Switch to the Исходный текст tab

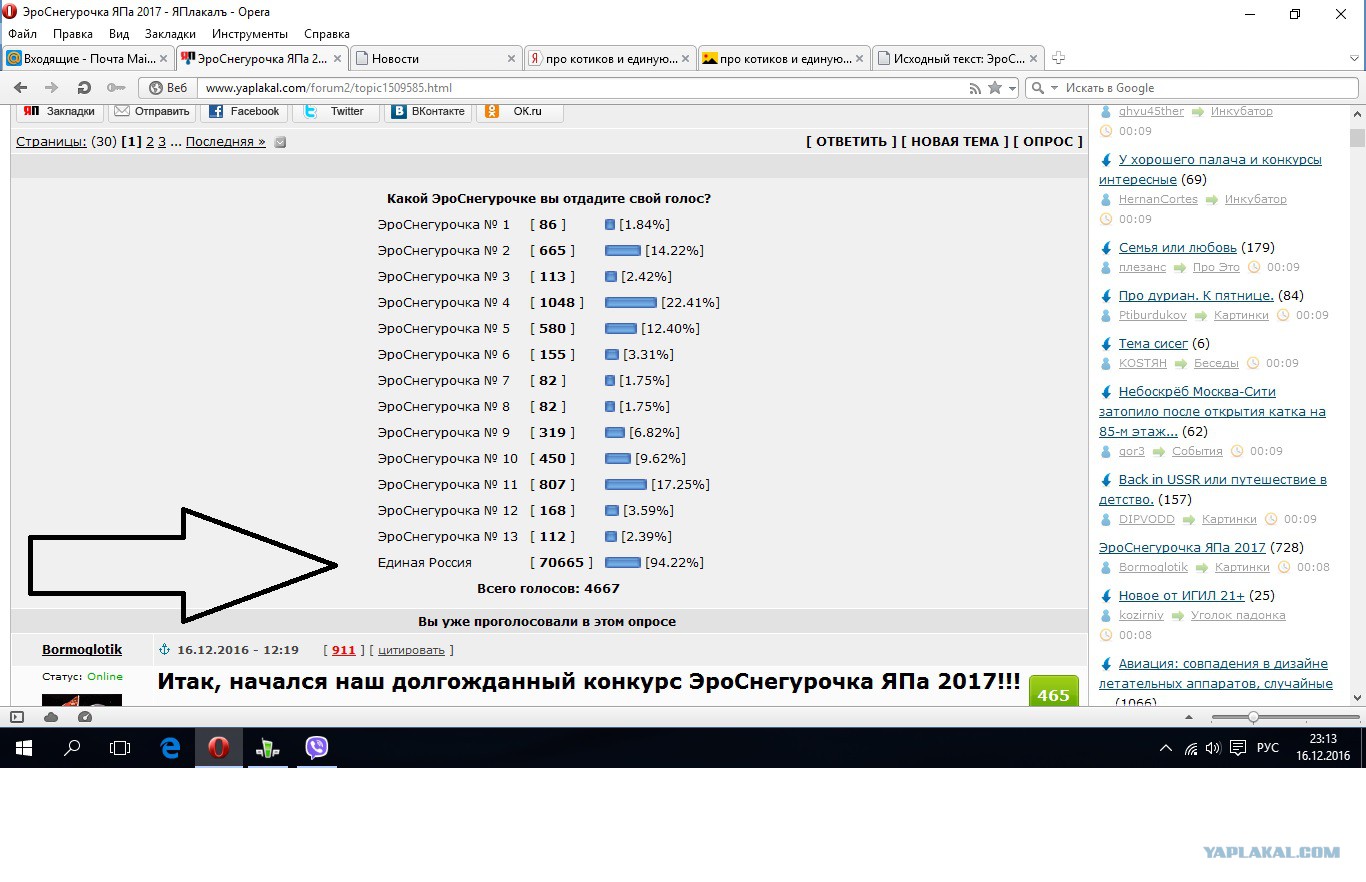[958, 58]
